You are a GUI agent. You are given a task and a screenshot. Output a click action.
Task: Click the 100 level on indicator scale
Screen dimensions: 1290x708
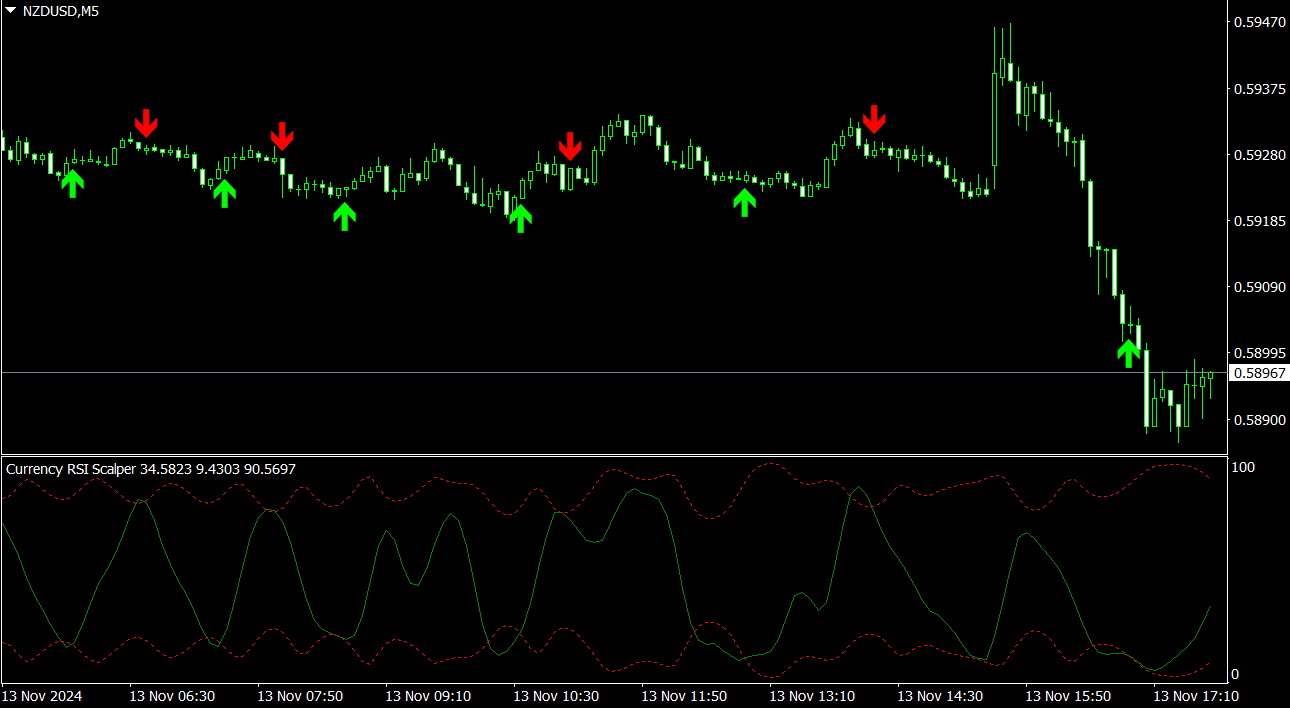pyautogui.click(x=1243, y=467)
